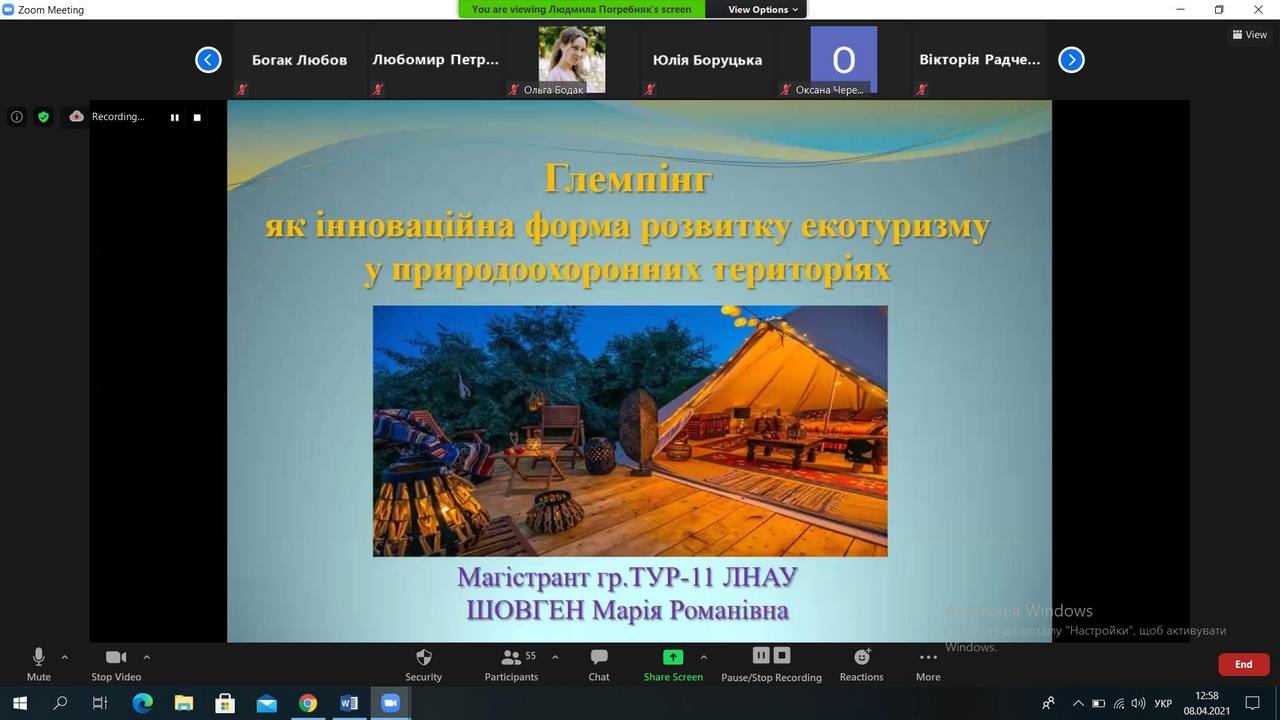Screen dimensions: 1280x720
Task: Click the meeting information icon
Action: tap(17, 117)
